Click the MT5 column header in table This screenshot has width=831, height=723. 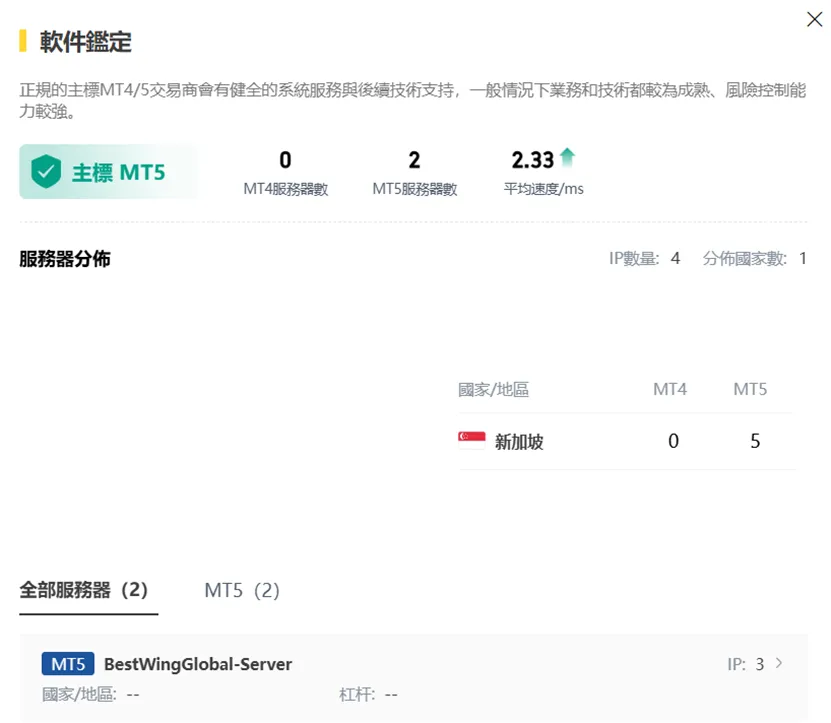(x=750, y=389)
